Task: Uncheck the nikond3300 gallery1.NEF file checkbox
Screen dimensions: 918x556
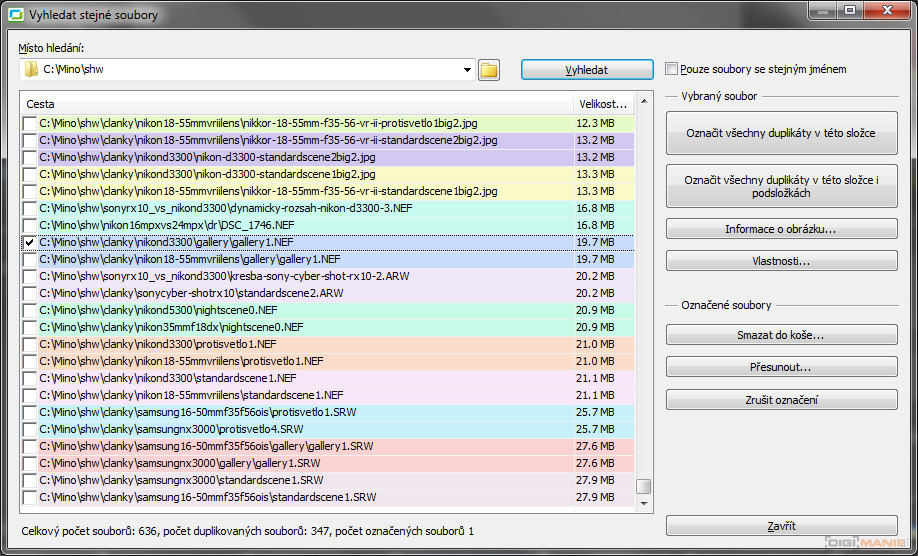Action: (29, 243)
